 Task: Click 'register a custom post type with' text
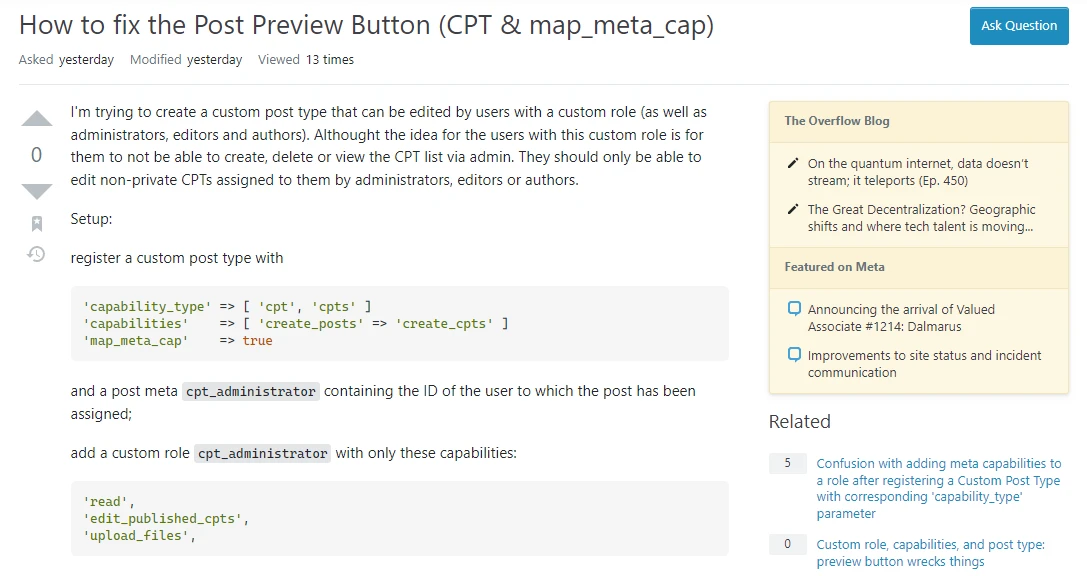[x=177, y=258]
